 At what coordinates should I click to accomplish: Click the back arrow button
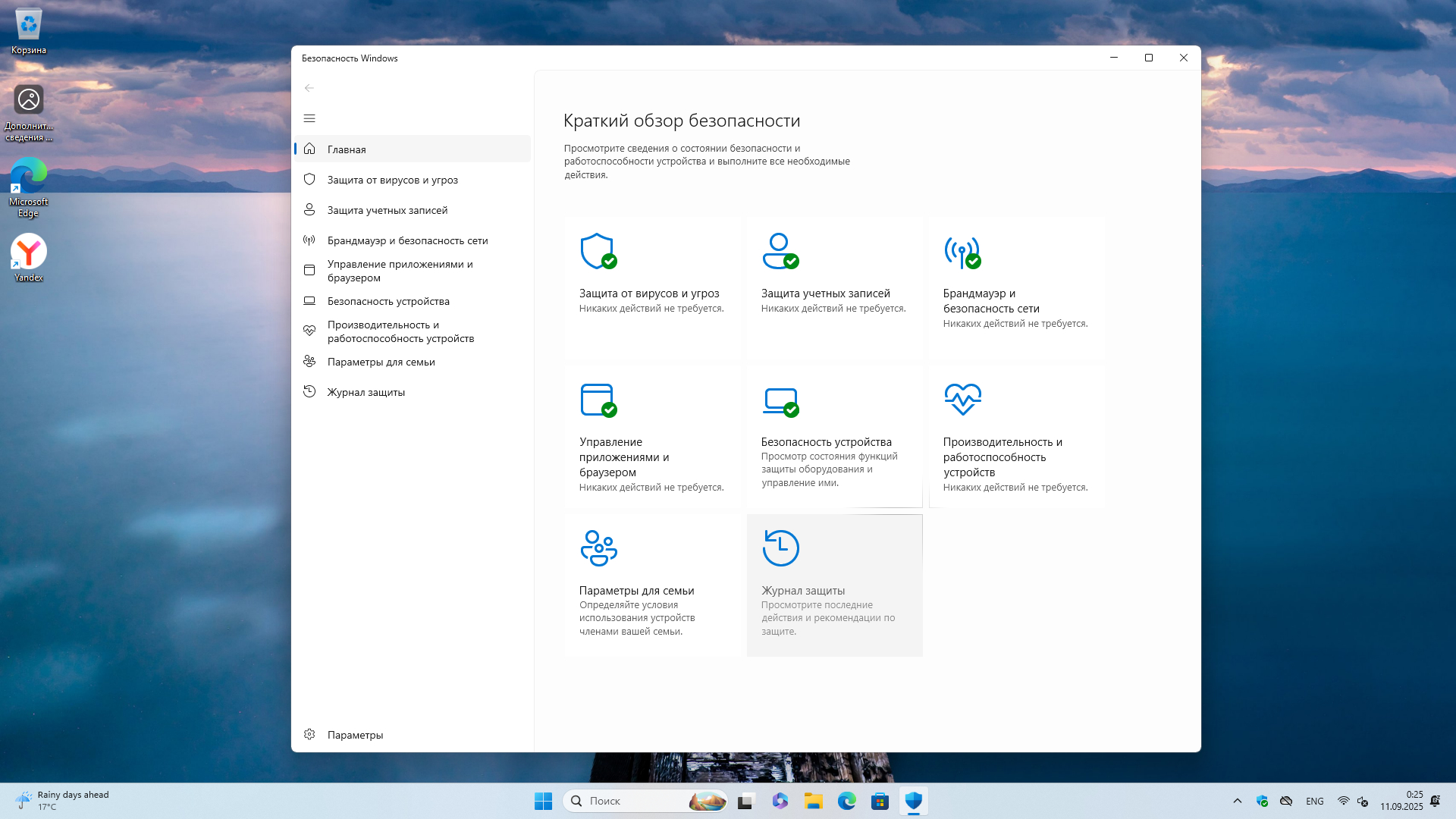[309, 88]
